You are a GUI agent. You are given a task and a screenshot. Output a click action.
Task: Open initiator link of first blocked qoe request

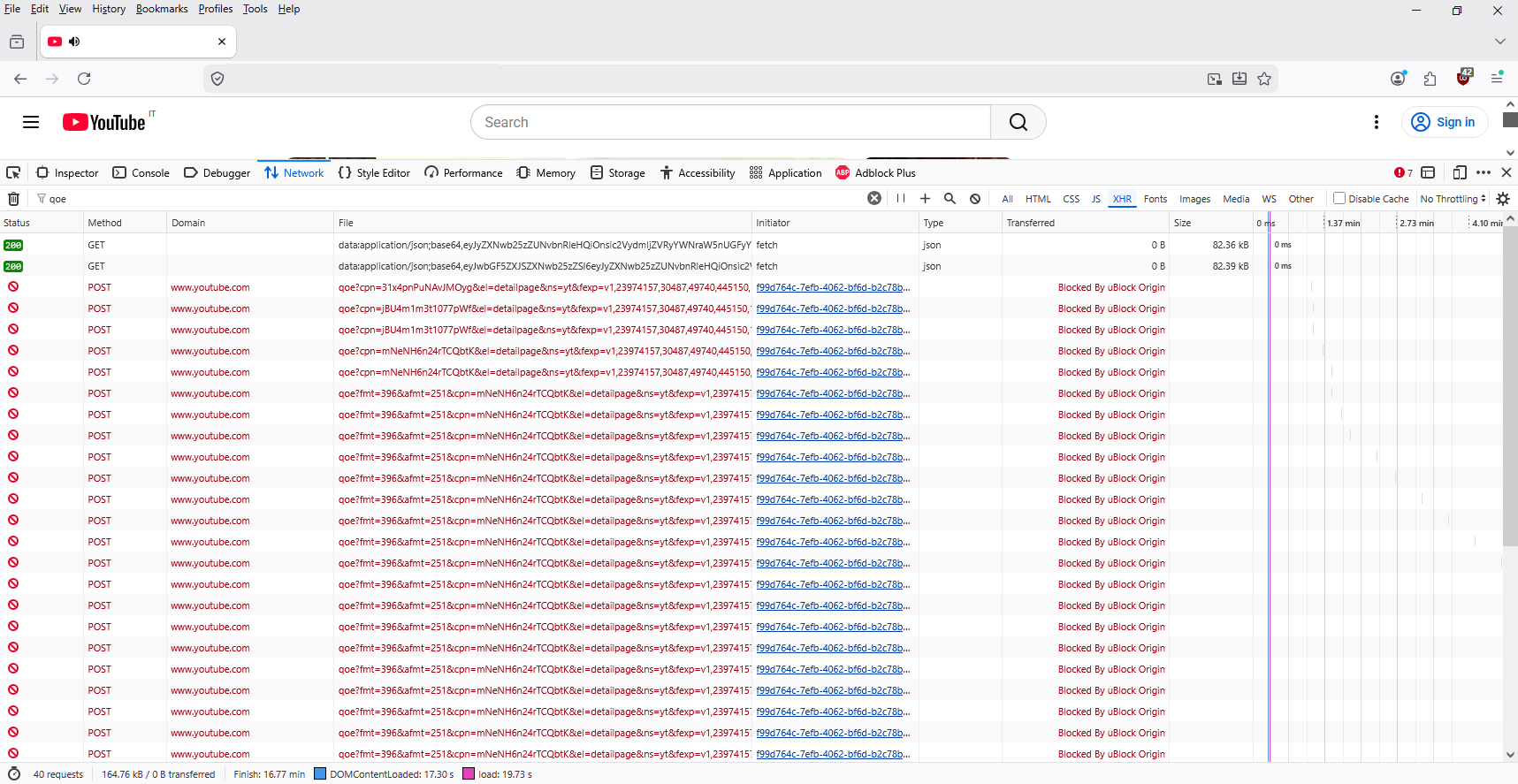pyautogui.click(x=833, y=287)
